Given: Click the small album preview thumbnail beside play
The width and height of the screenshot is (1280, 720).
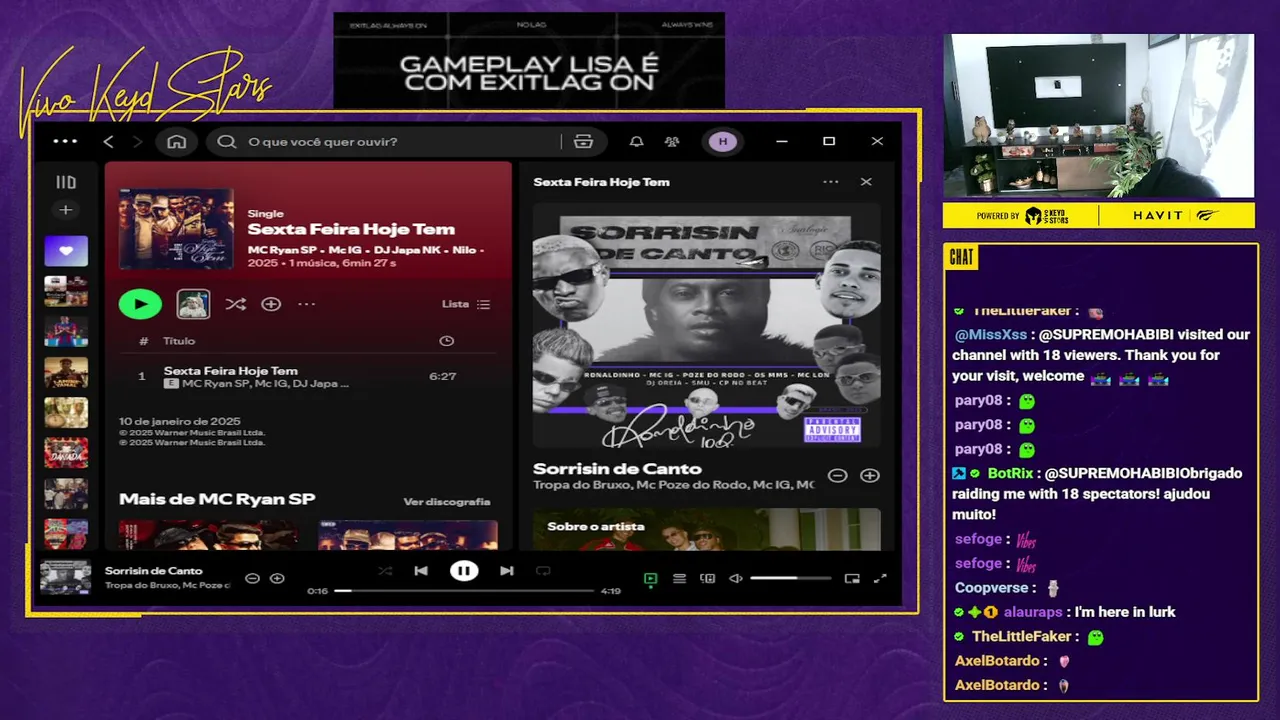Looking at the screenshot, I should coord(193,304).
